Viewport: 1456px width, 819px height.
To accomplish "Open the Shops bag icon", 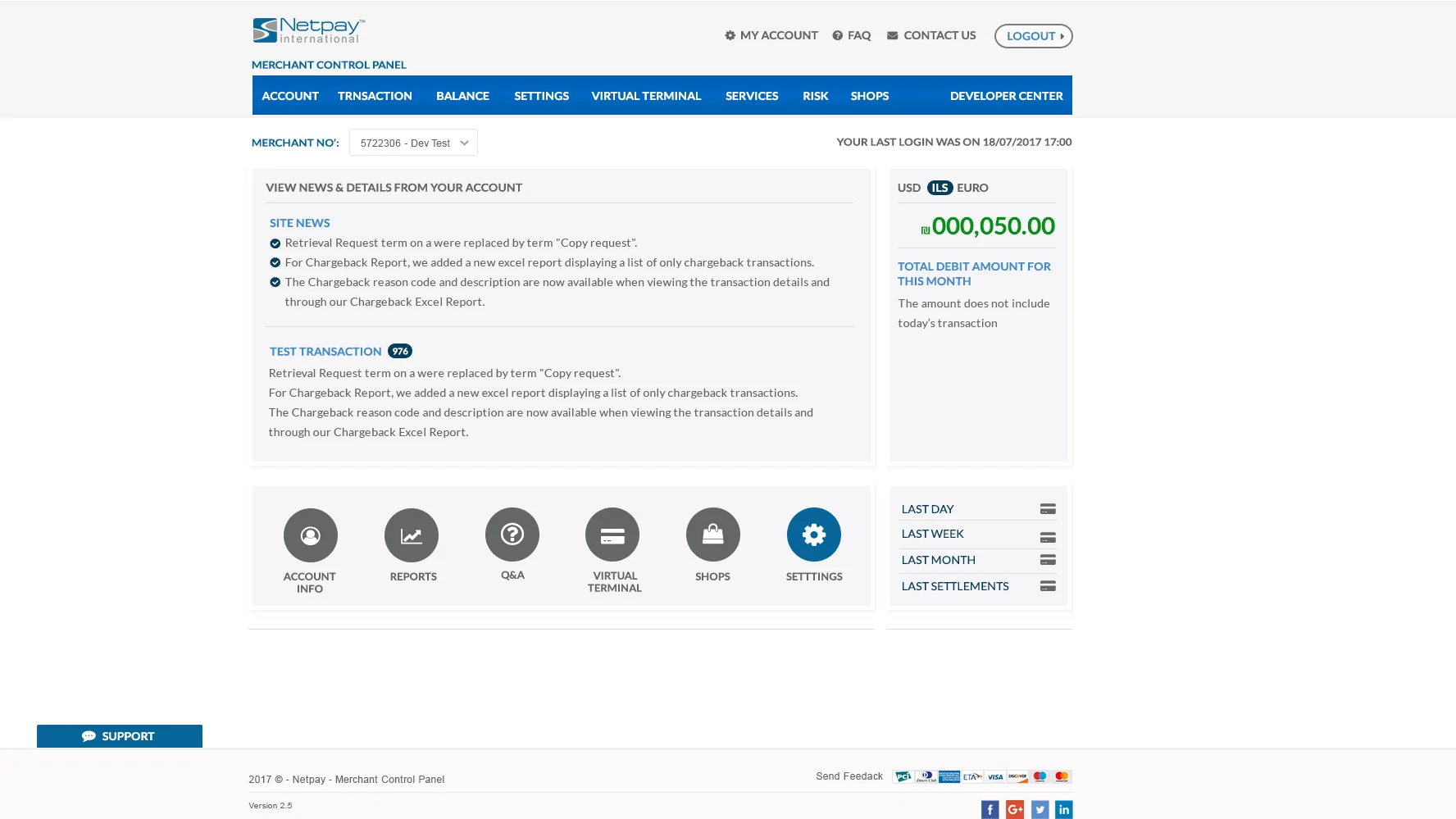I will pyautogui.click(x=713, y=535).
